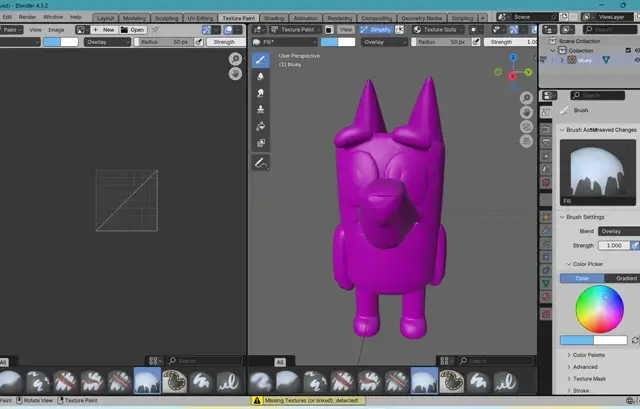The image size is (640, 409).
Task: Click Radius field in viewport header
Action: click(441, 42)
